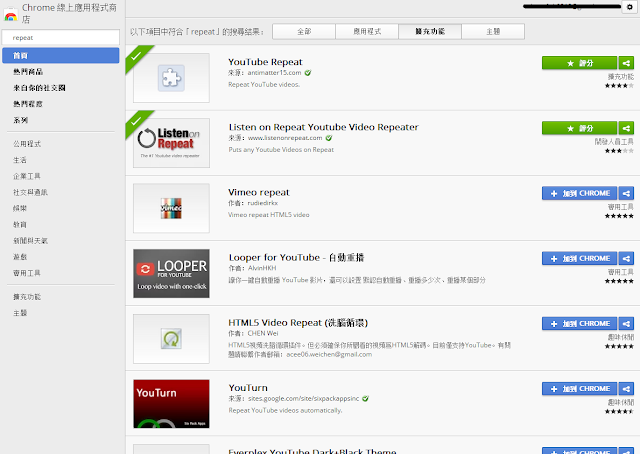This screenshot has height=454, width=640.
Task: Click the star rating of HTML5 Video Repeat
Action: 619,347
